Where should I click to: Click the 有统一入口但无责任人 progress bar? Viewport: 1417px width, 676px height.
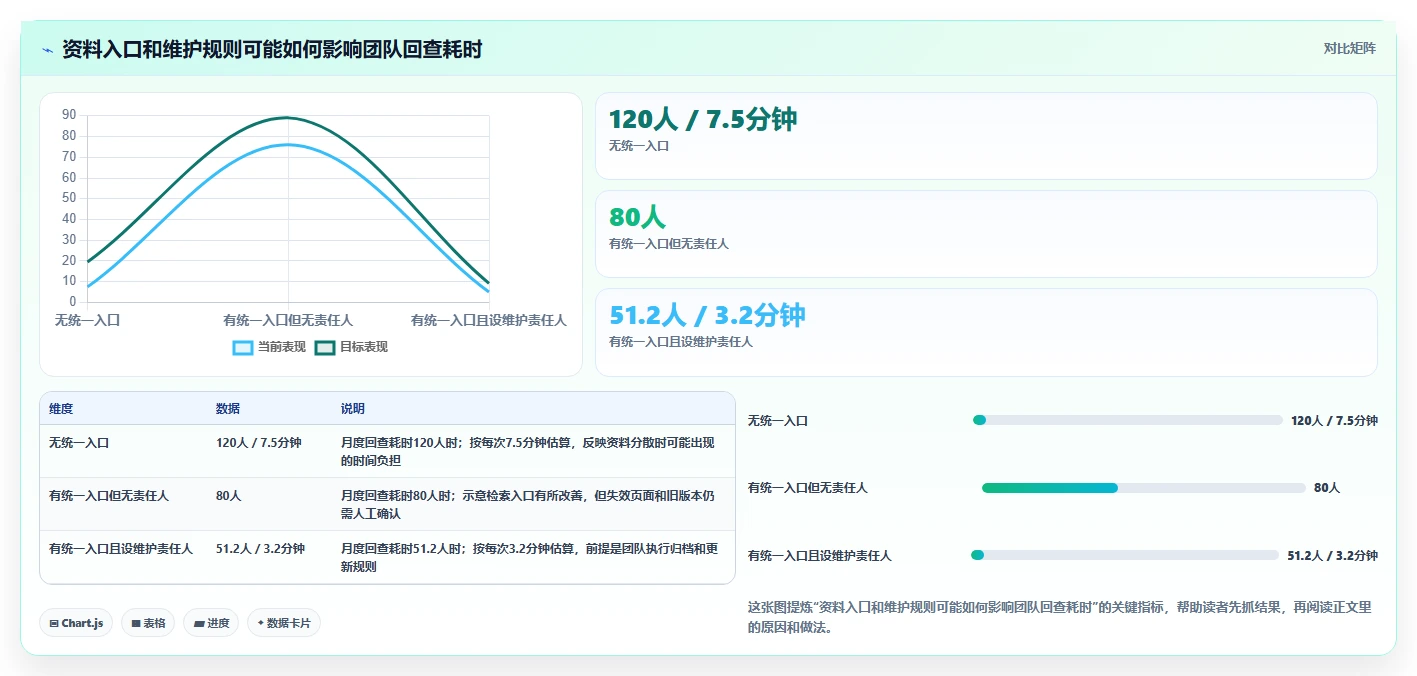pyautogui.click(x=1144, y=488)
